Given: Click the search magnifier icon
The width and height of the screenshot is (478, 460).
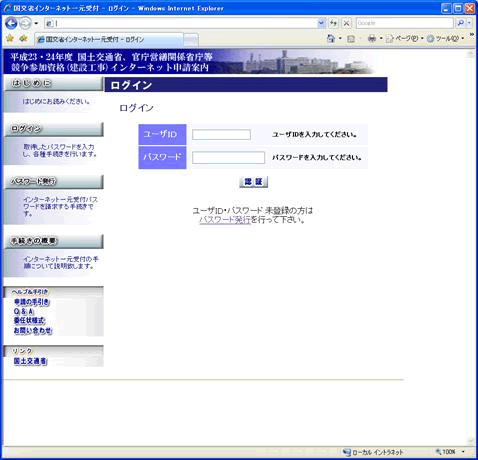Looking at the screenshot, I should click(461, 23).
